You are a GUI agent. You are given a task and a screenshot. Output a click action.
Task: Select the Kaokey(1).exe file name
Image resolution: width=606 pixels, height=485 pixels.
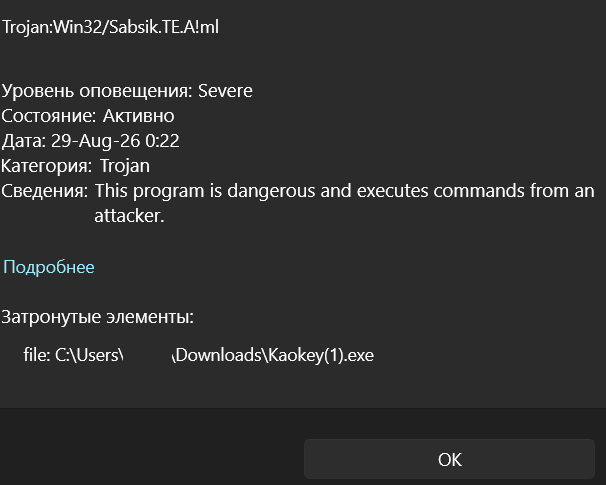(x=321, y=355)
